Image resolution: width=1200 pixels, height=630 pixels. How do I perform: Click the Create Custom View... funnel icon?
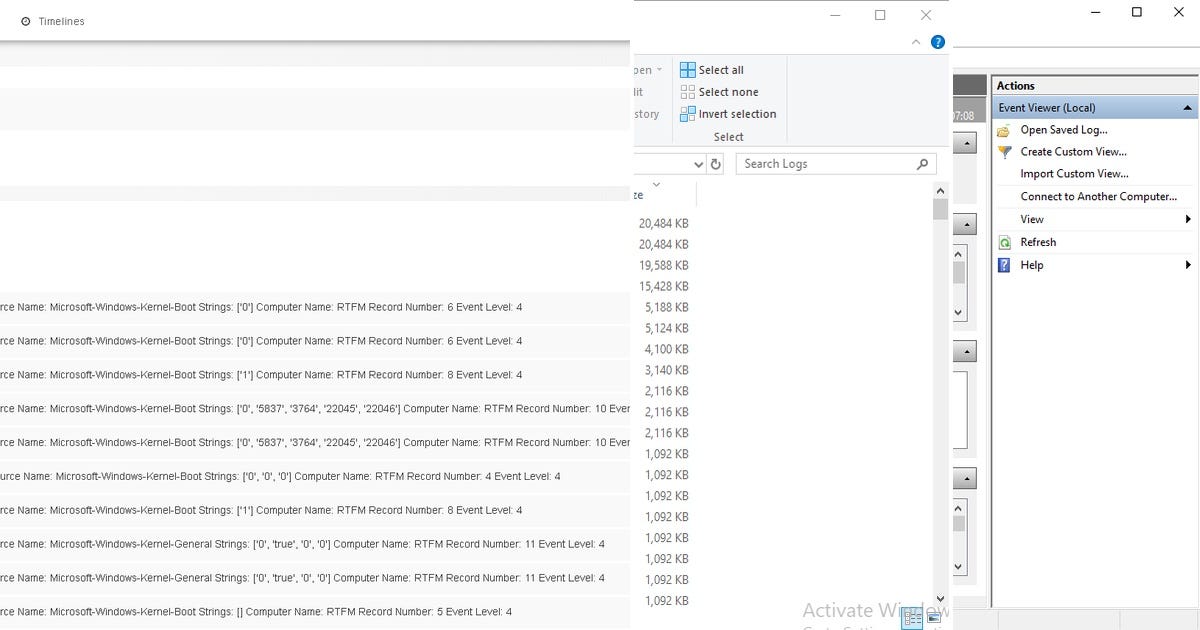(1005, 152)
